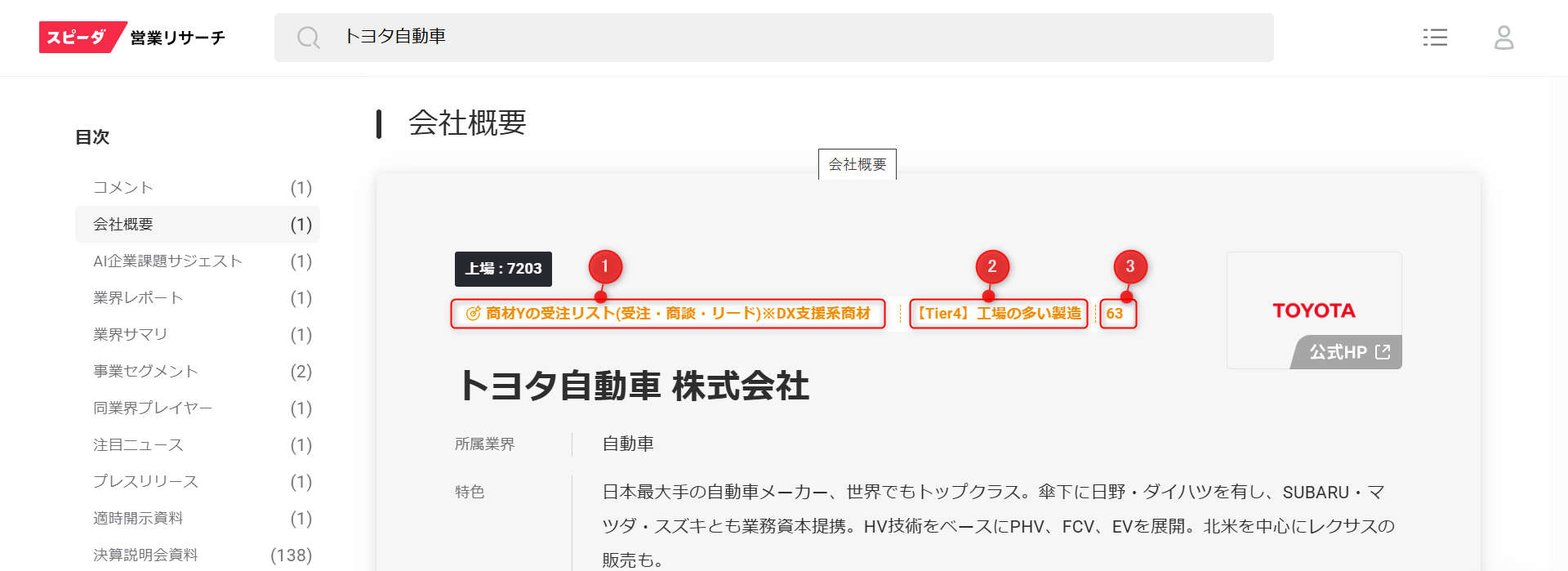The height and width of the screenshot is (571, 1568).
Task: Click the 上場：7203 listing badge
Action: [x=503, y=269]
